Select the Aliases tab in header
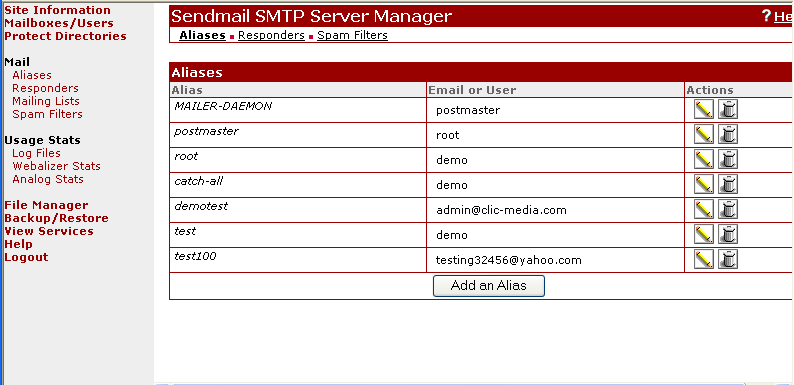Image resolution: width=794 pixels, height=385 pixels. [202, 35]
